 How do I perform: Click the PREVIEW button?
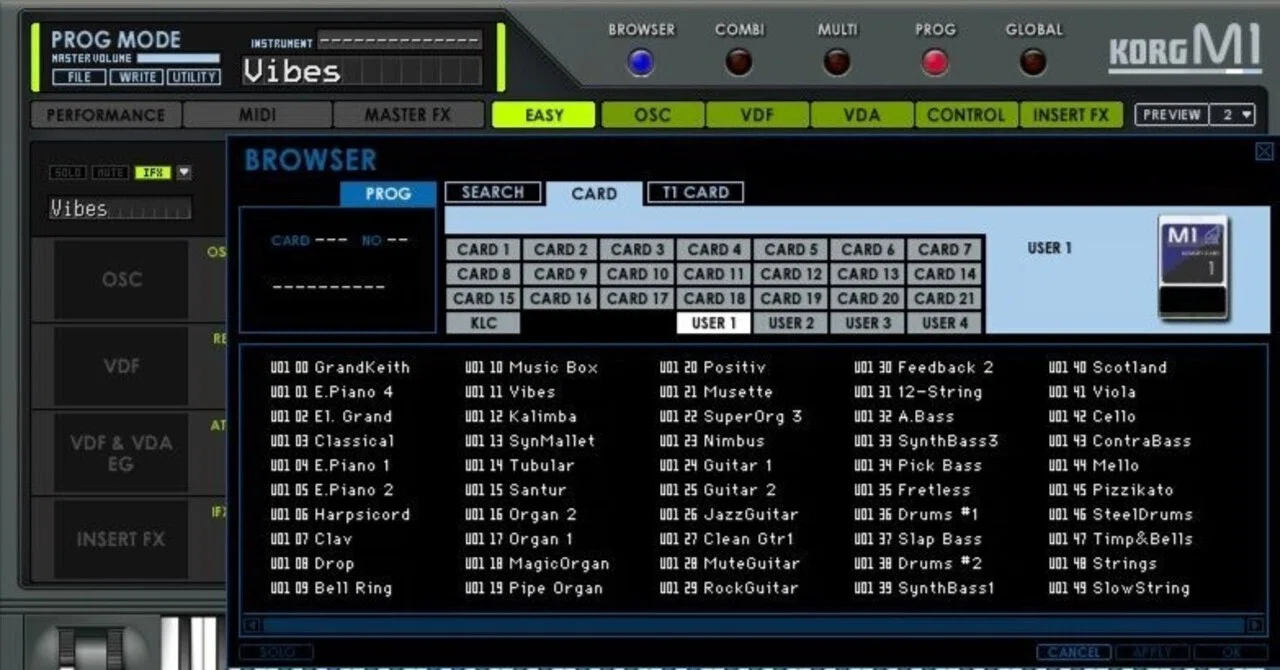(x=1172, y=115)
